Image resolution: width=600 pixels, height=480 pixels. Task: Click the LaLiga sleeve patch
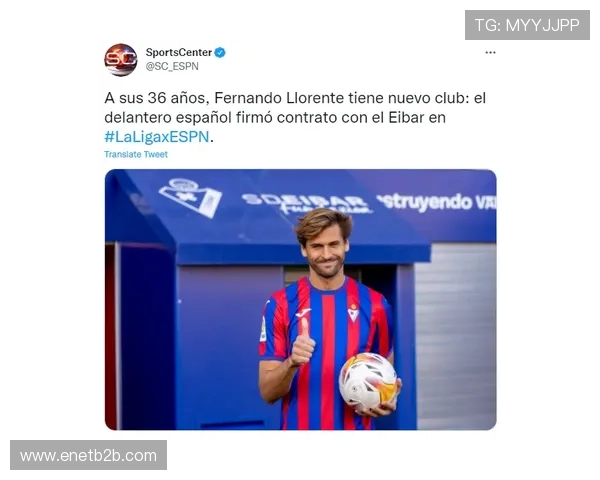click(x=263, y=330)
